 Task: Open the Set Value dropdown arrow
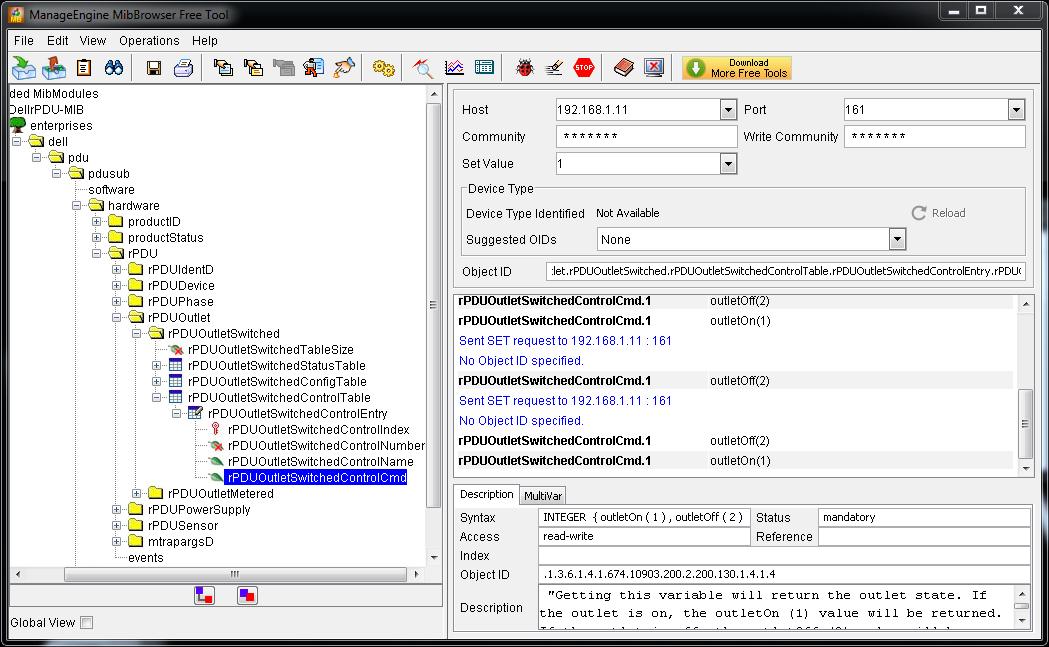[x=729, y=163]
